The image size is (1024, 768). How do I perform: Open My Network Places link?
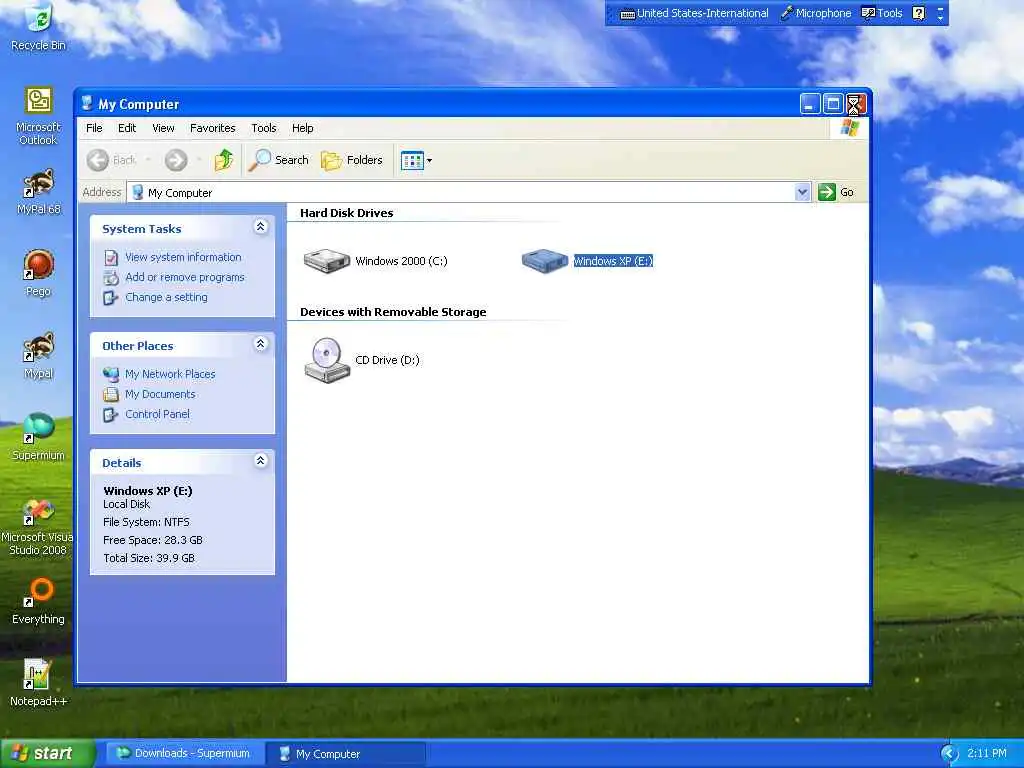point(170,374)
